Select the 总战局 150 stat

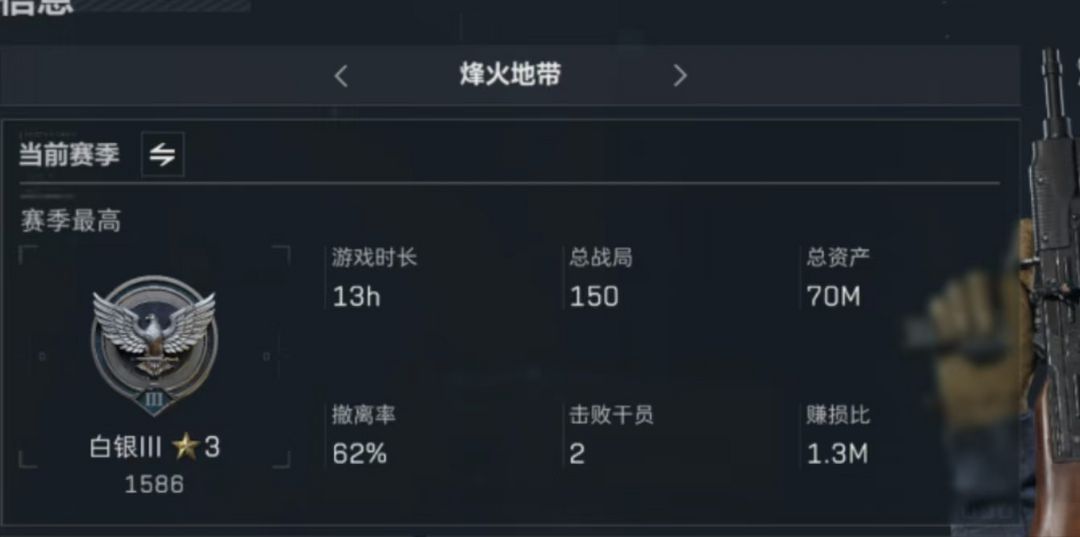pos(601,277)
